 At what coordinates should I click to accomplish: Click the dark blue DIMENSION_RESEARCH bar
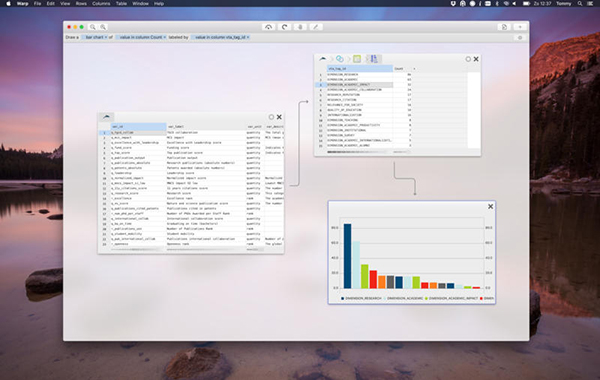point(347,256)
